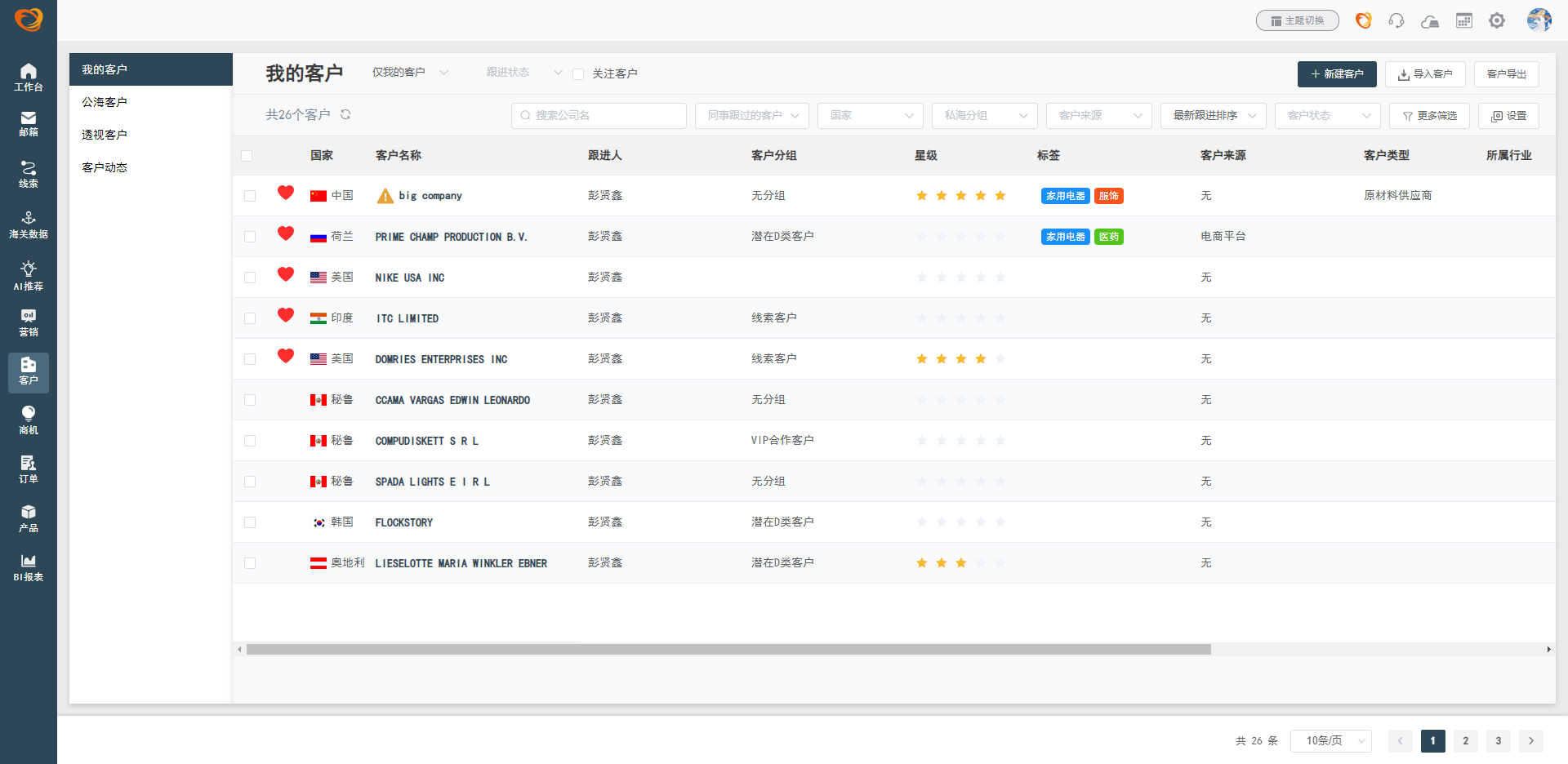Open the AI推荐 lightbulb icon

coord(28,275)
